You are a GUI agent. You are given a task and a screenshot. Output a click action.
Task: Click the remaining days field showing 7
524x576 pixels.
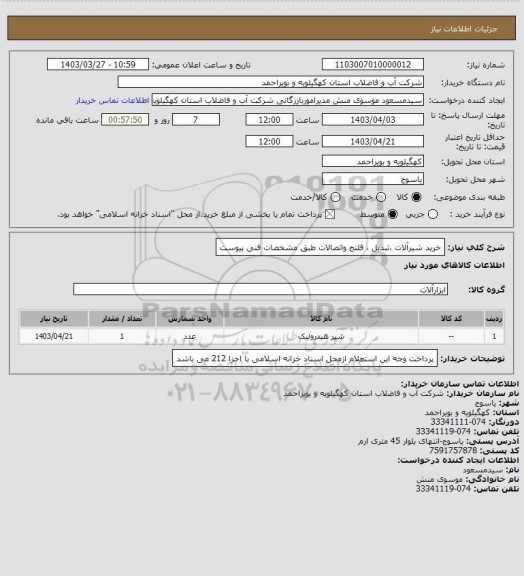click(196, 120)
